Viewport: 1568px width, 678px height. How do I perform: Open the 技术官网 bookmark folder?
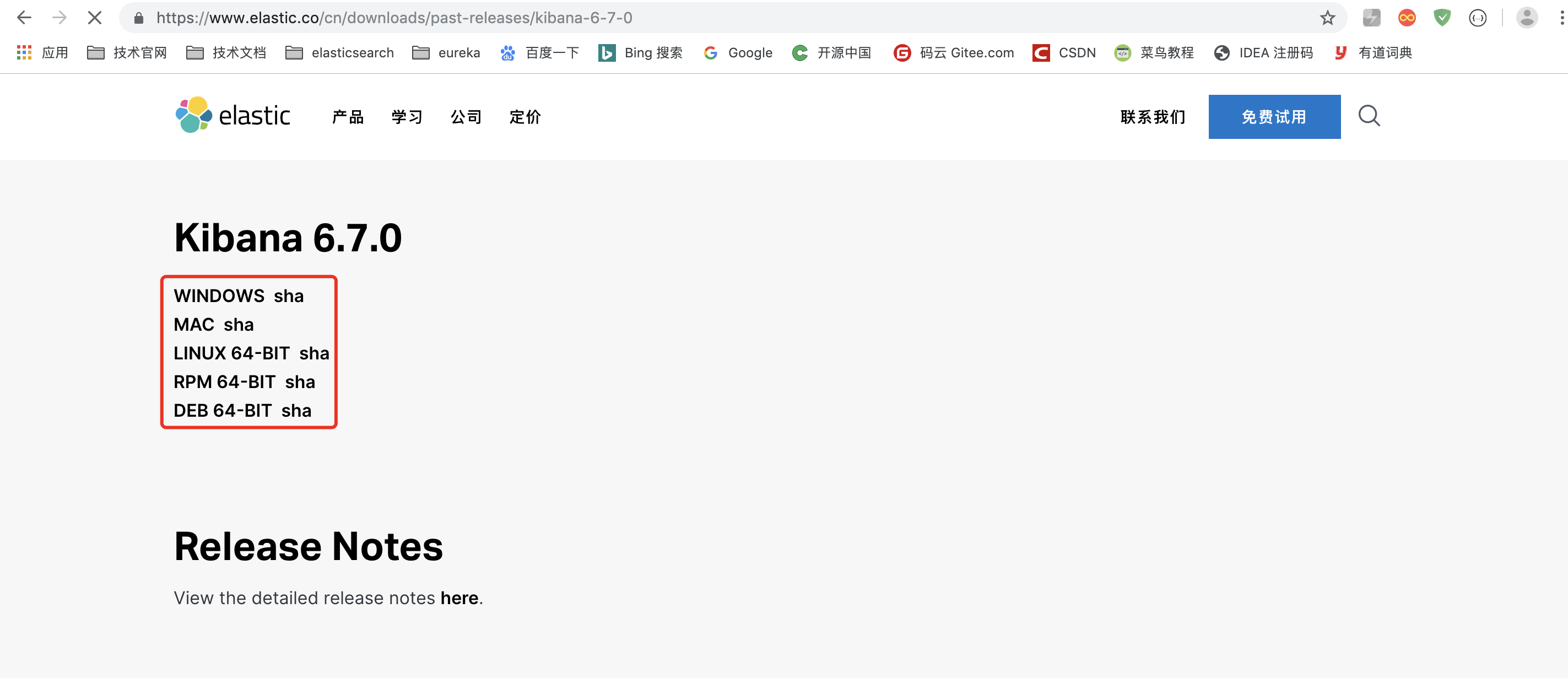pos(127,53)
